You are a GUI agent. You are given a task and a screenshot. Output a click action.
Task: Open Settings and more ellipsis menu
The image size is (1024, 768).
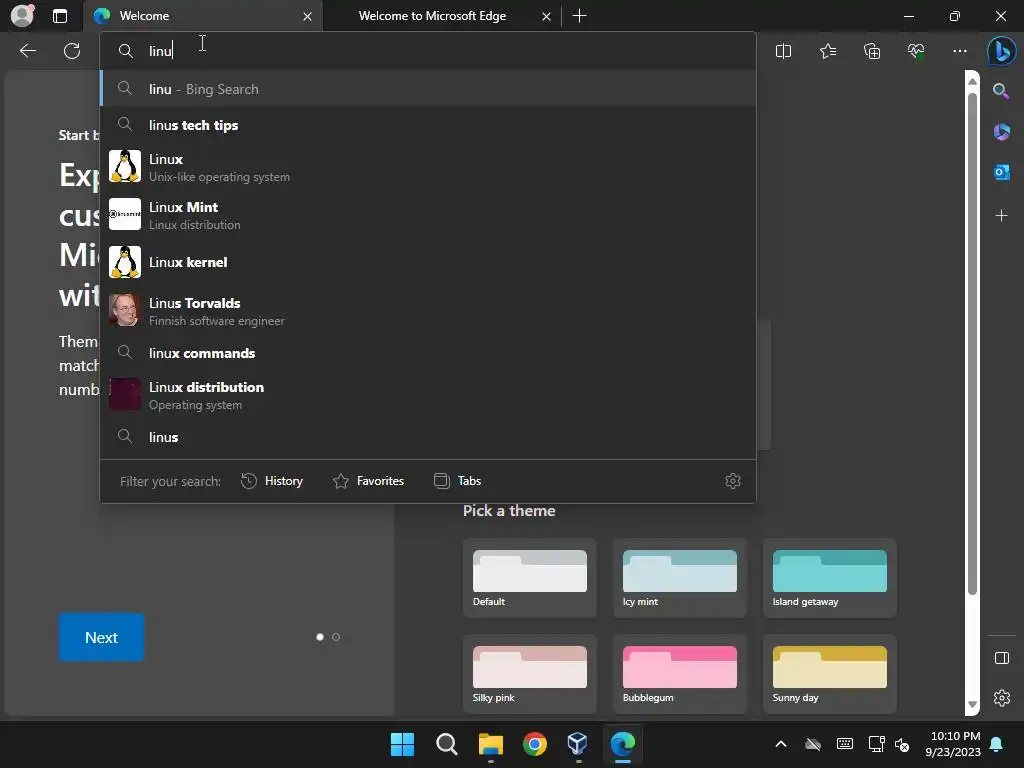(x=959, y=51)
